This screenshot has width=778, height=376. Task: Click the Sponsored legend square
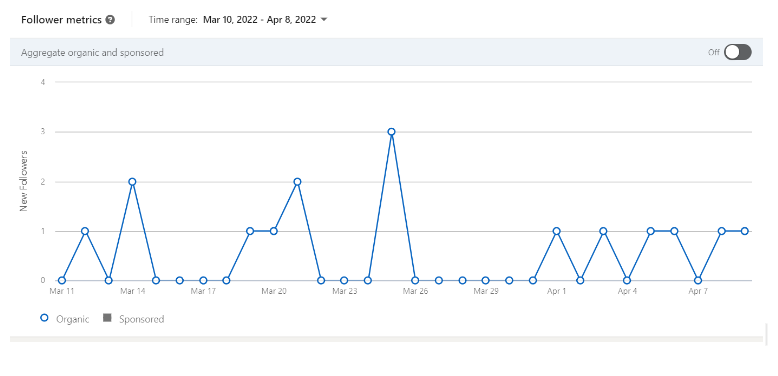107,318
